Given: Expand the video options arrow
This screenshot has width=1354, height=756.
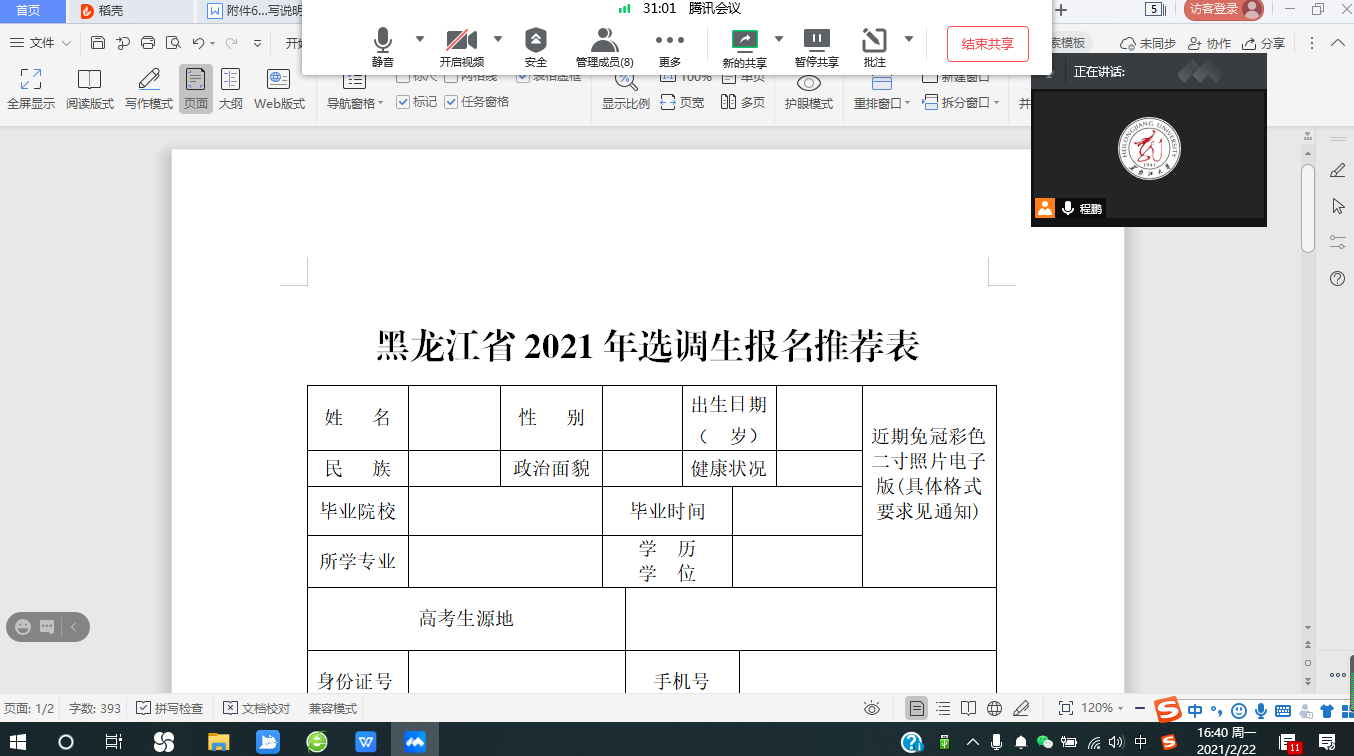Looking at the screenshot, I should click(x=498, y=39).
